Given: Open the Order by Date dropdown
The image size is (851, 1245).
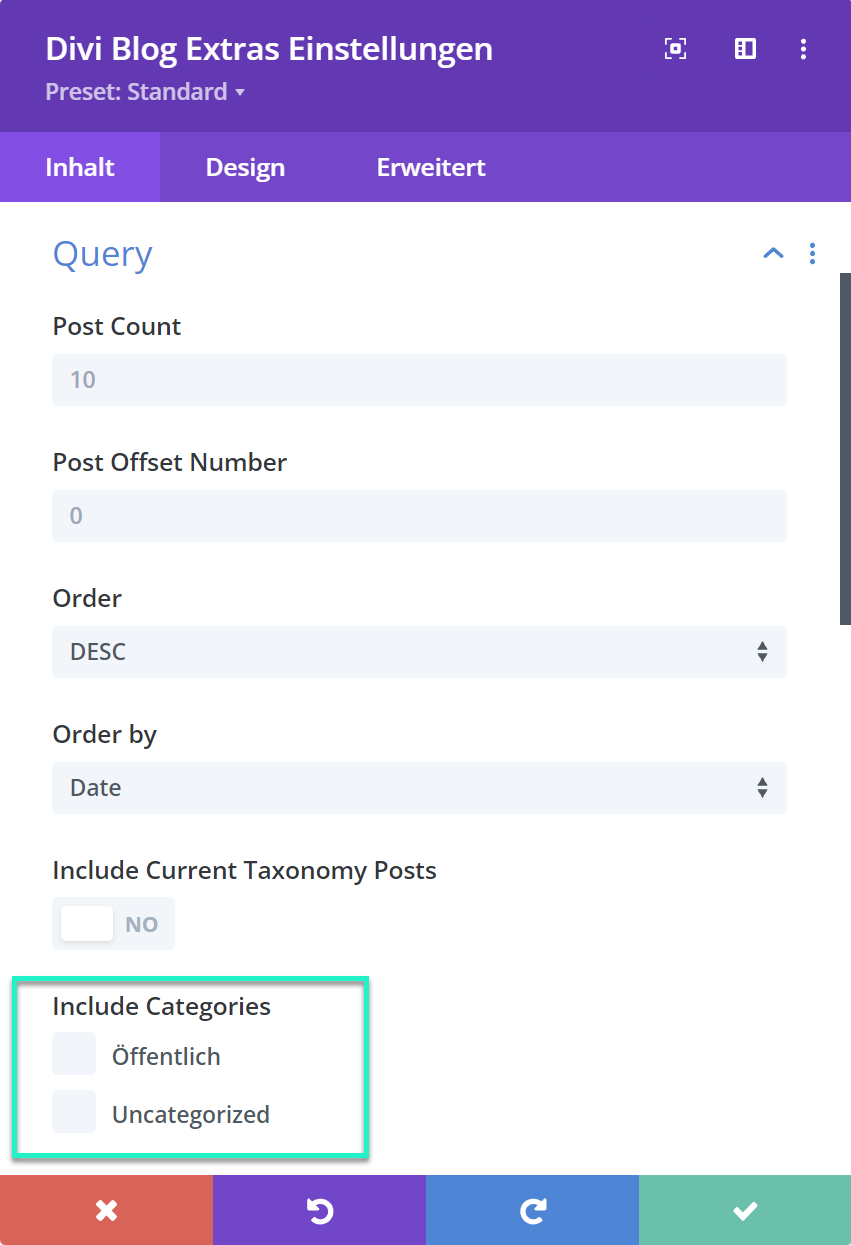Looking at the screenshot, I should click(x=419, y=788).
